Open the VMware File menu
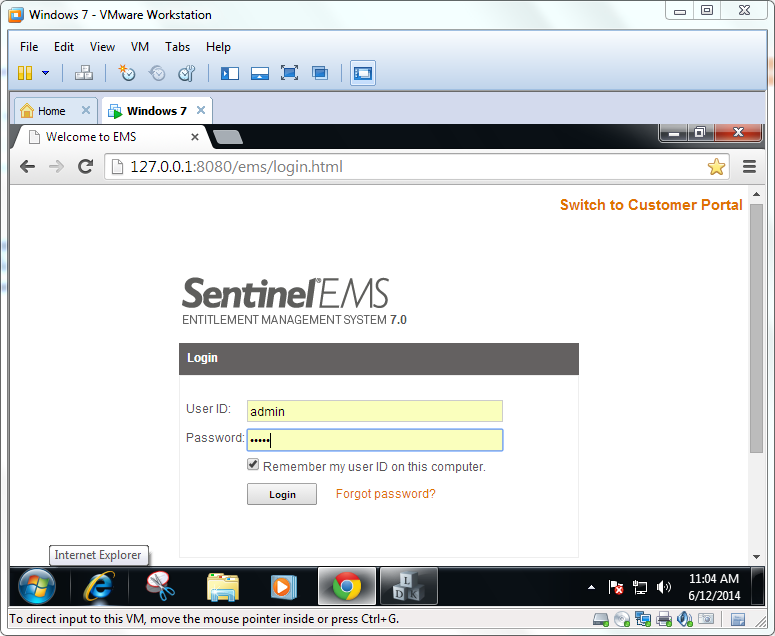775x636 pixels. 29,47
